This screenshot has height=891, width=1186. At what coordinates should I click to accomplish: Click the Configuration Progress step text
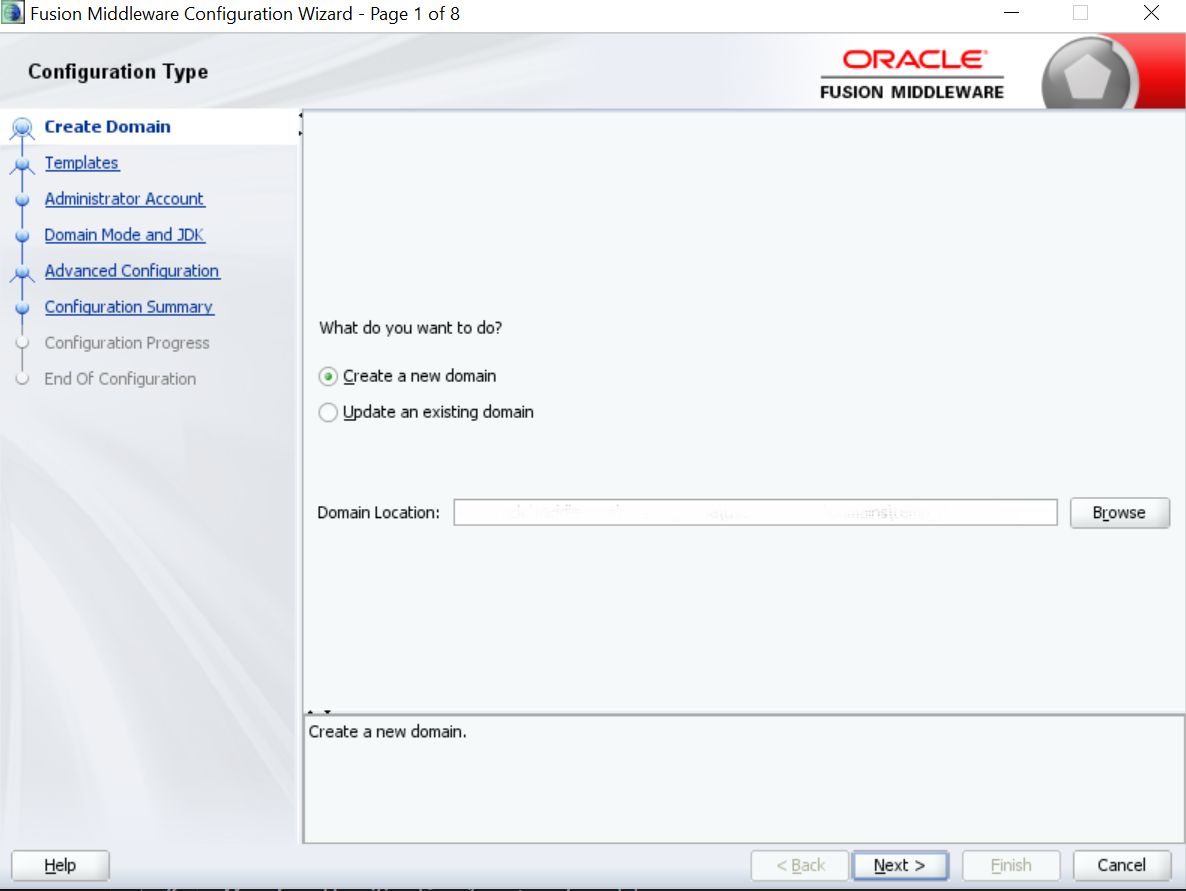pyautogui.click(x=127, y=343)
